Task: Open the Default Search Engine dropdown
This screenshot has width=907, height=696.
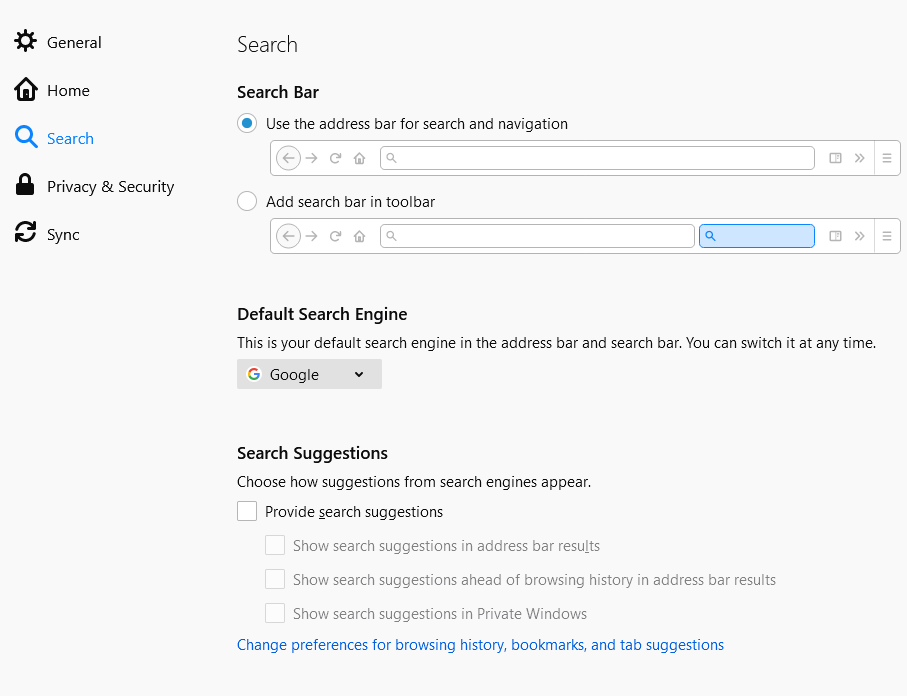Action: pyautogui.click(x=309, y=374)
